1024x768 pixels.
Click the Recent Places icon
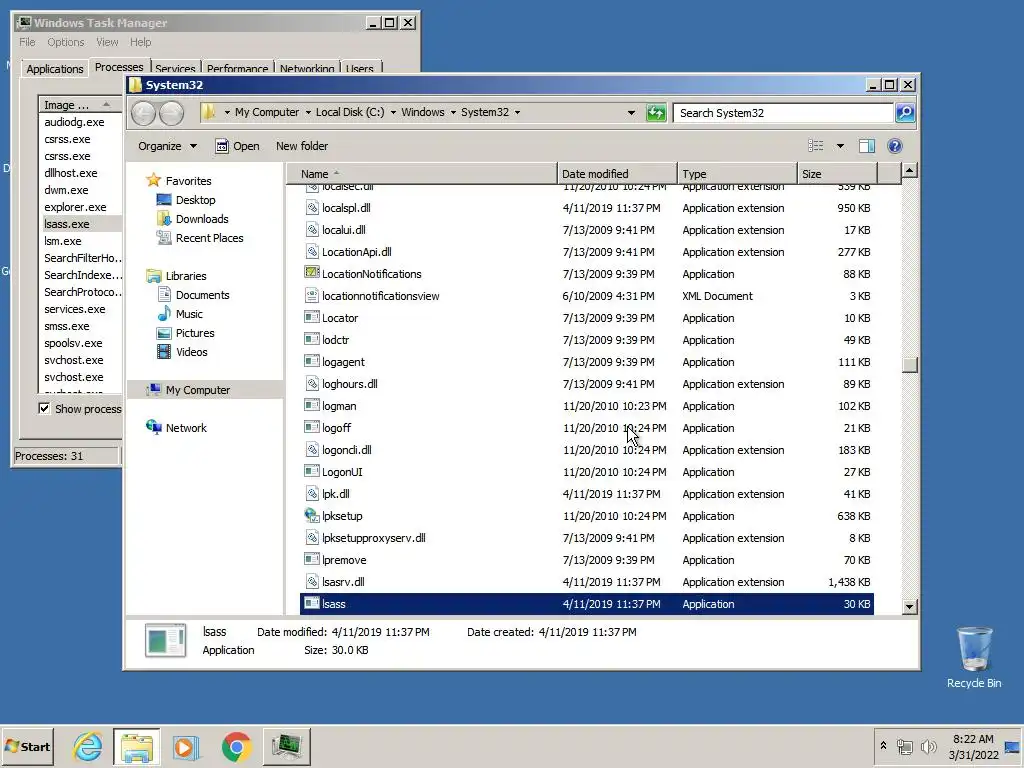[x=164, y=238]
